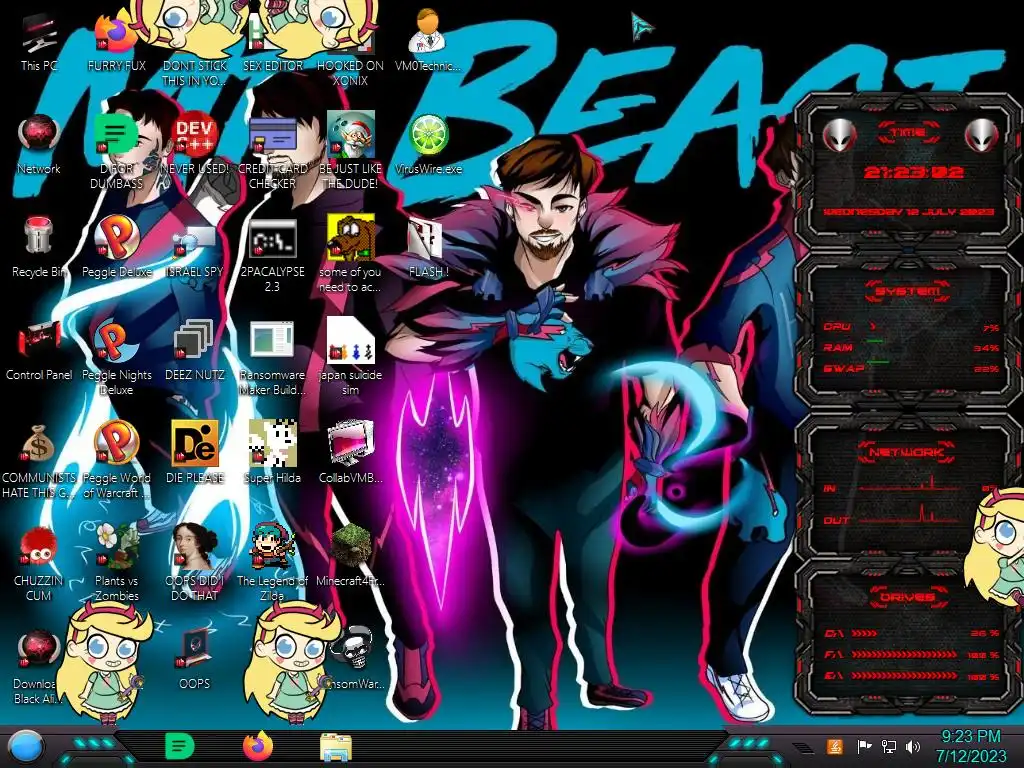The image size is (1024, 768).
Task: Click the E:\ drive usage bar
Action: click(x=912, y=676)
